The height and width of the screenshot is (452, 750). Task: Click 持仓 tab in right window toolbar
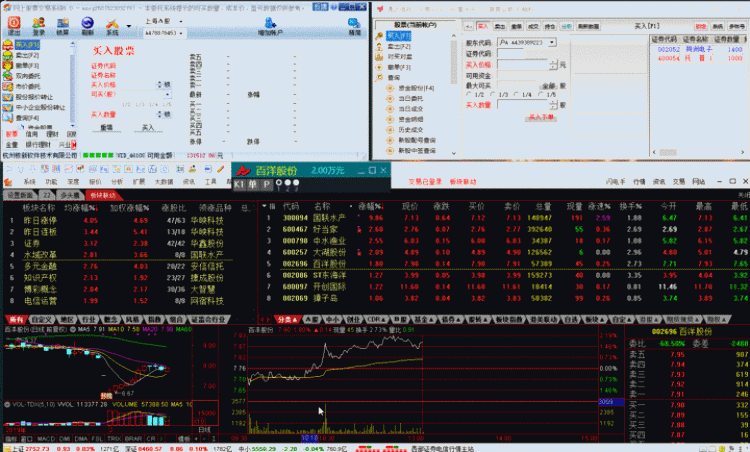550,26
